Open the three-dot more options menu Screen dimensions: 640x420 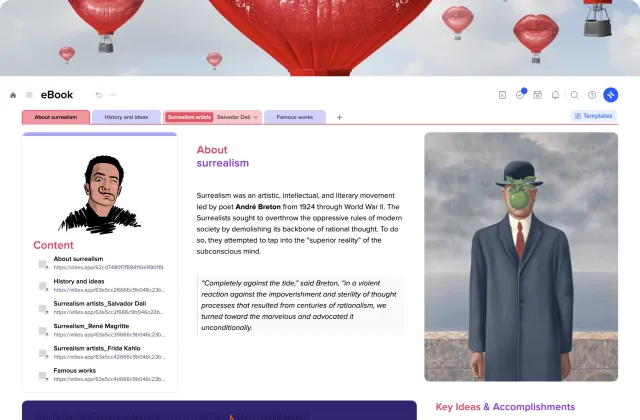click(113, 95)
